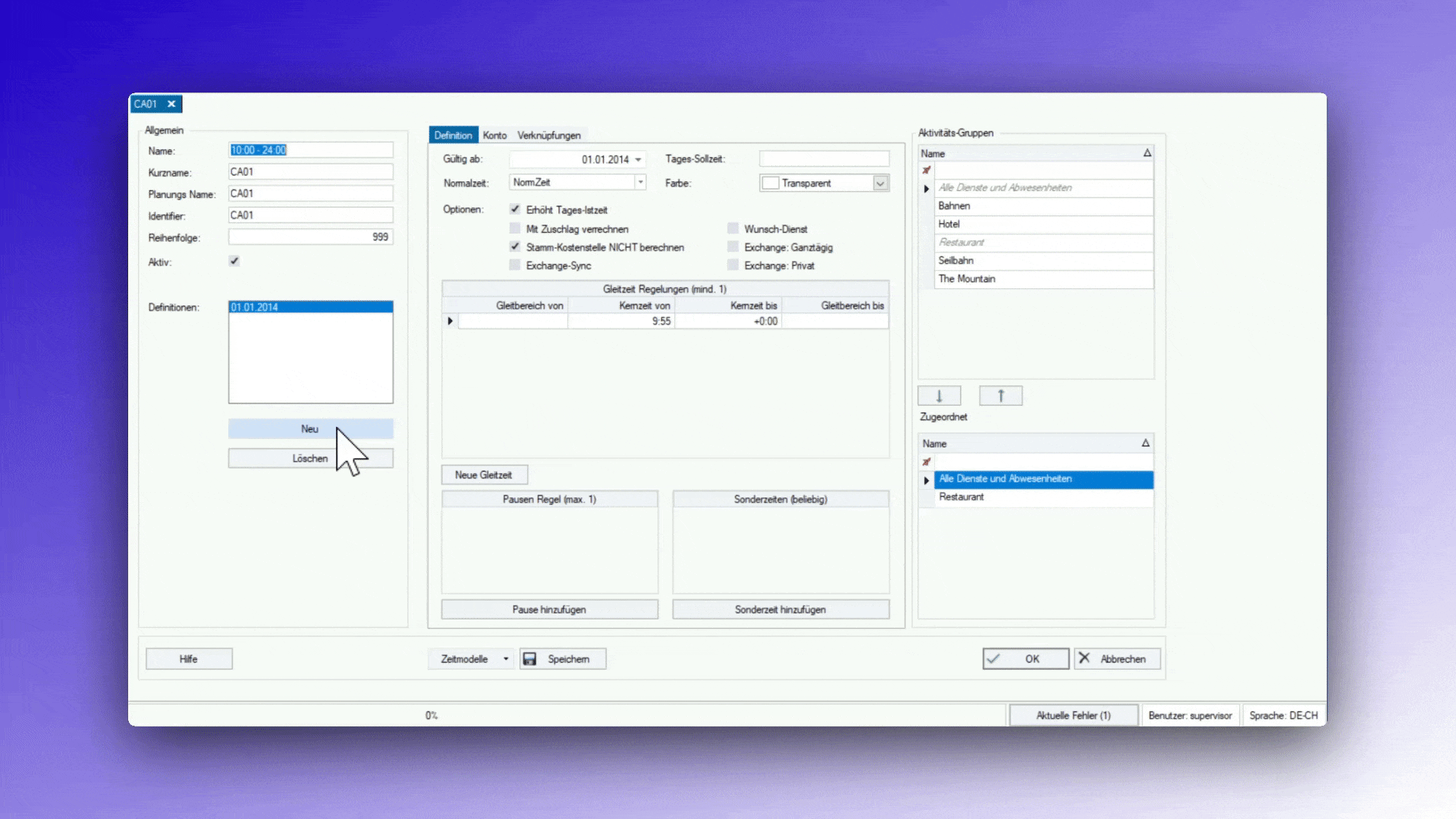This screenshot has width=1456, height=819.
Task: Open the Gültig ab date dropdown
Action: point(639,160)
